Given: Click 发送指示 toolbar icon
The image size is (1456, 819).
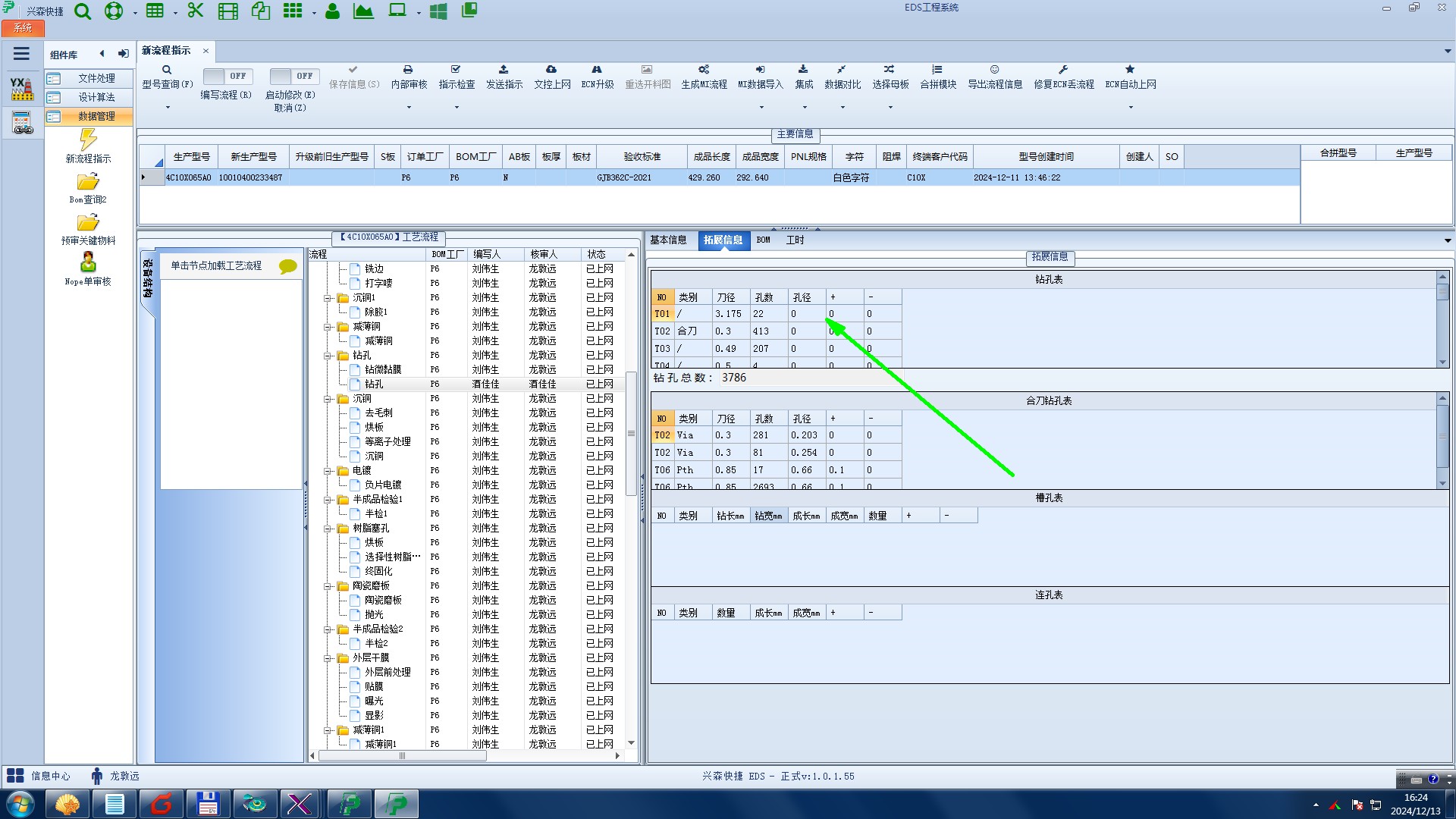Looking at the screenshot, I should coord(504,70).
